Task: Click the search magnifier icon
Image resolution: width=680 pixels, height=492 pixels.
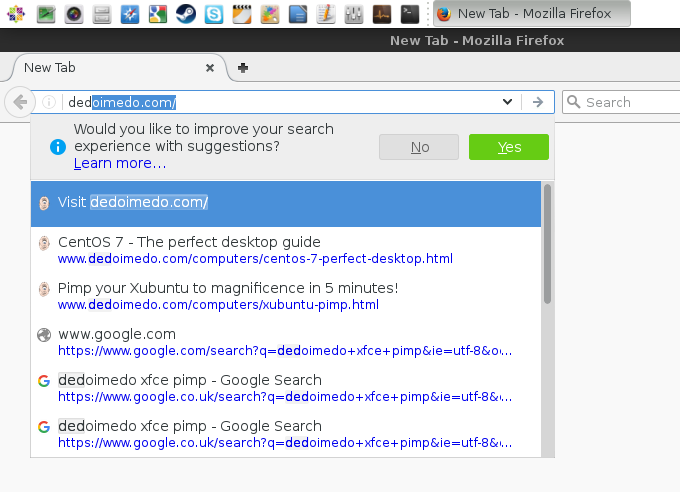Action: click(573, 102)
